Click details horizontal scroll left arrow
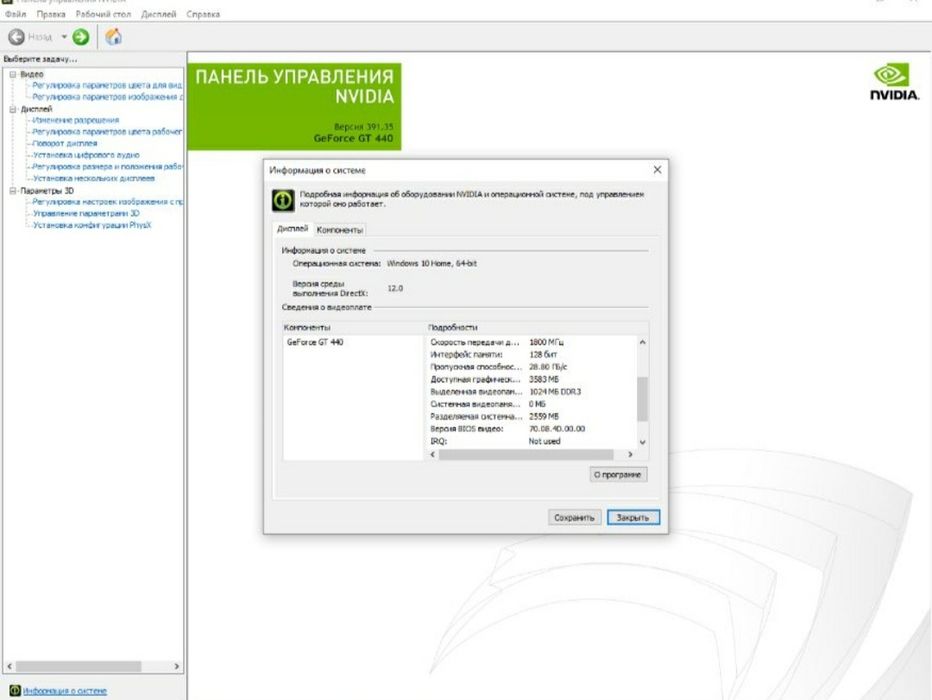Viewport: 932px width, 700px height. pyautogui.click(x=433, y=455)
